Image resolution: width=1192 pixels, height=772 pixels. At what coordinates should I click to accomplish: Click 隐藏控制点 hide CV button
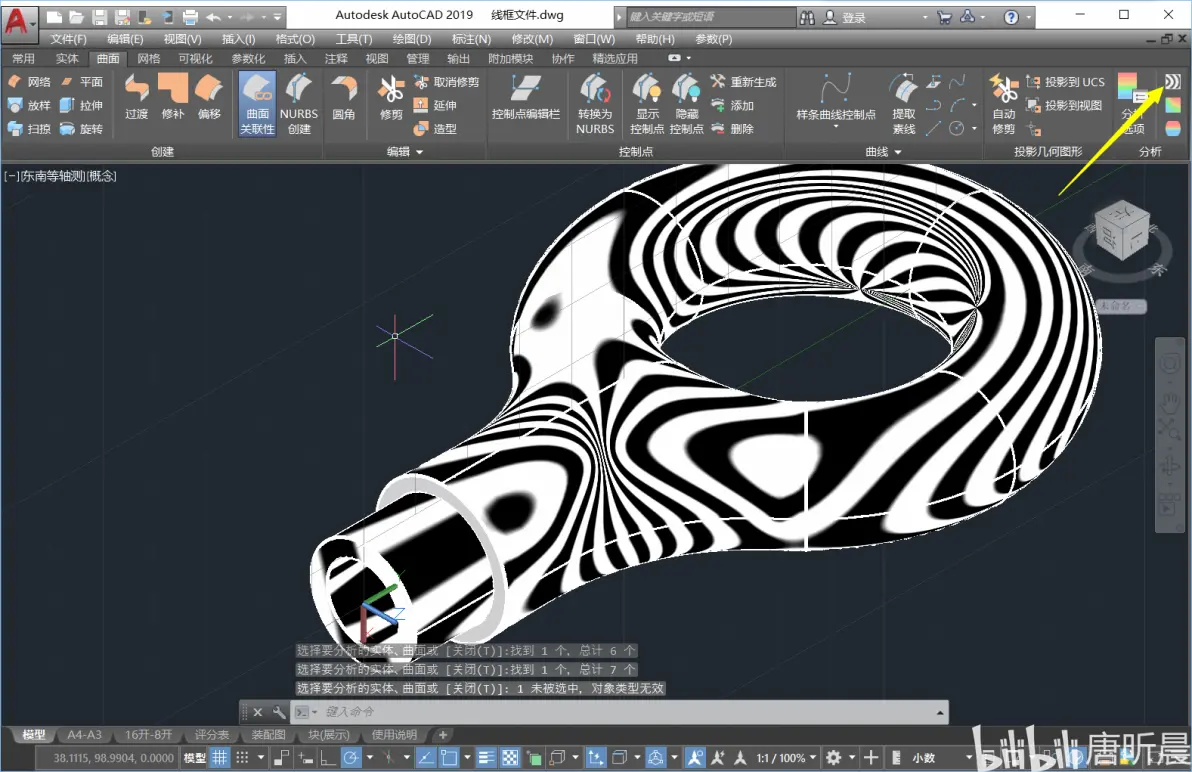686,104
